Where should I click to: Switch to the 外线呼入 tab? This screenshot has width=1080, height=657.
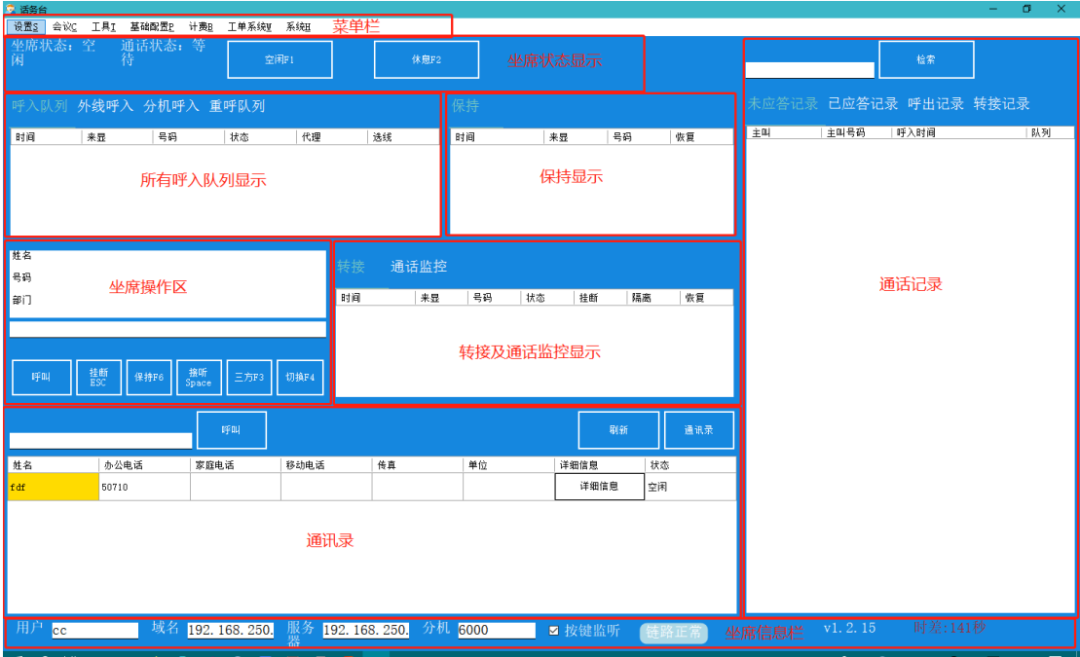click(x=105, y=106)
